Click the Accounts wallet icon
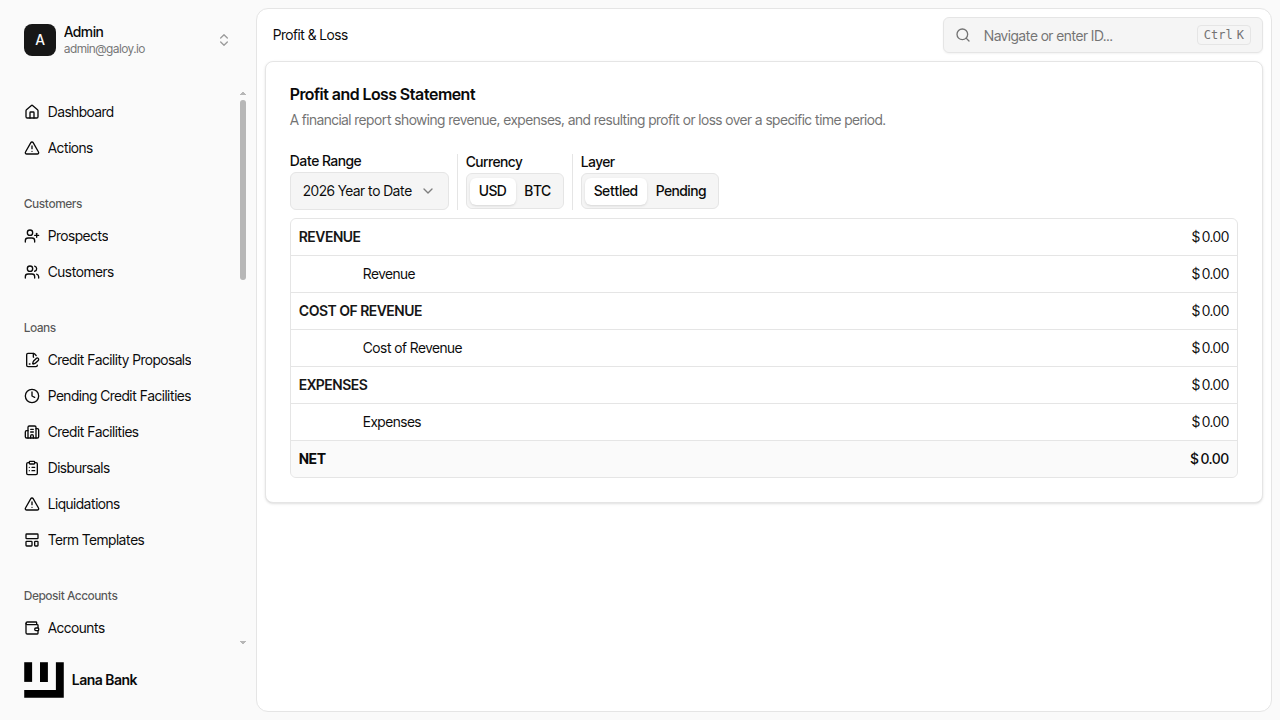The image size is (1280, 720). point(32,628)
